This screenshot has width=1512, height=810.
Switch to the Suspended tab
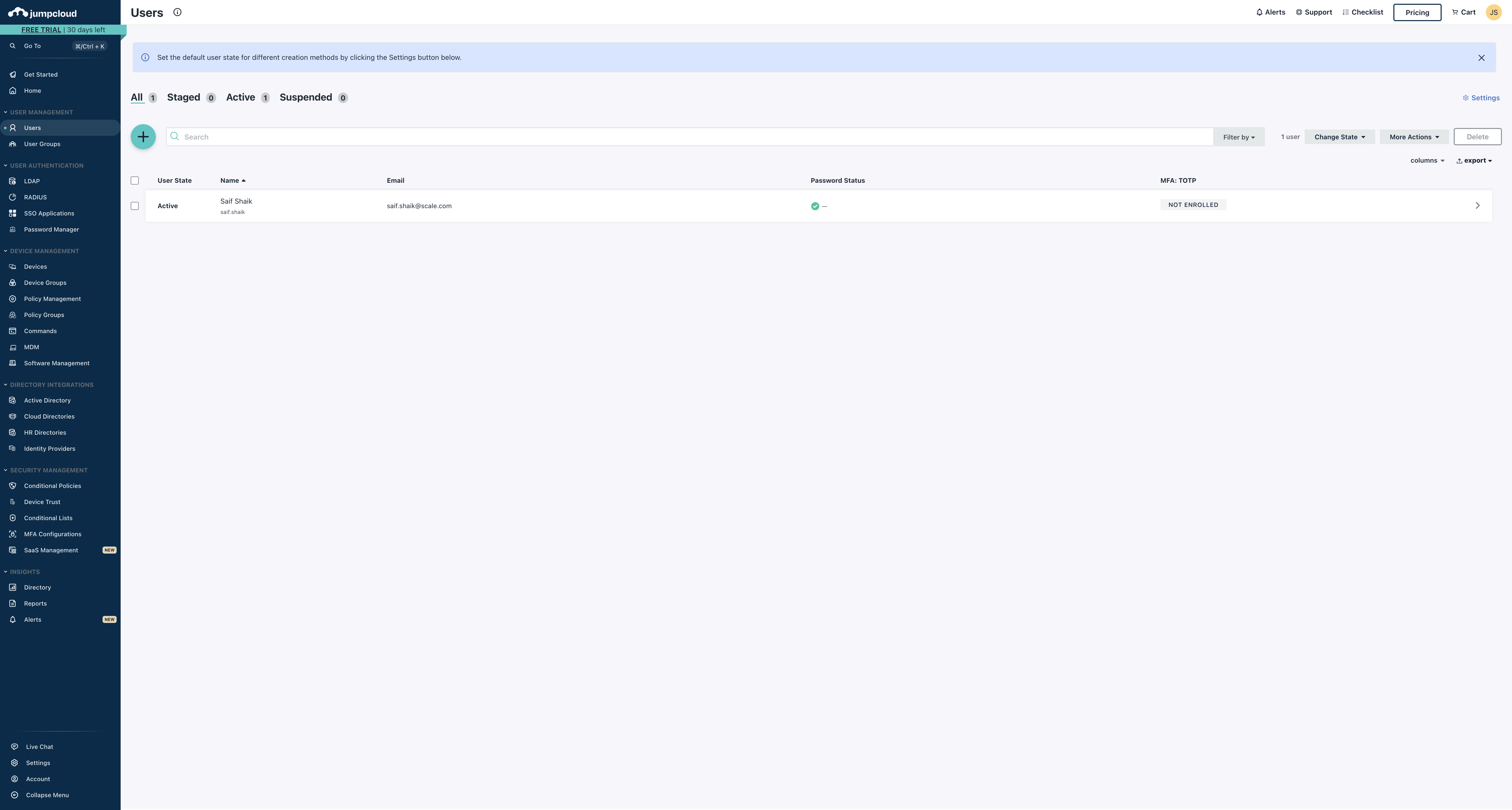click(x=306, y=98)
